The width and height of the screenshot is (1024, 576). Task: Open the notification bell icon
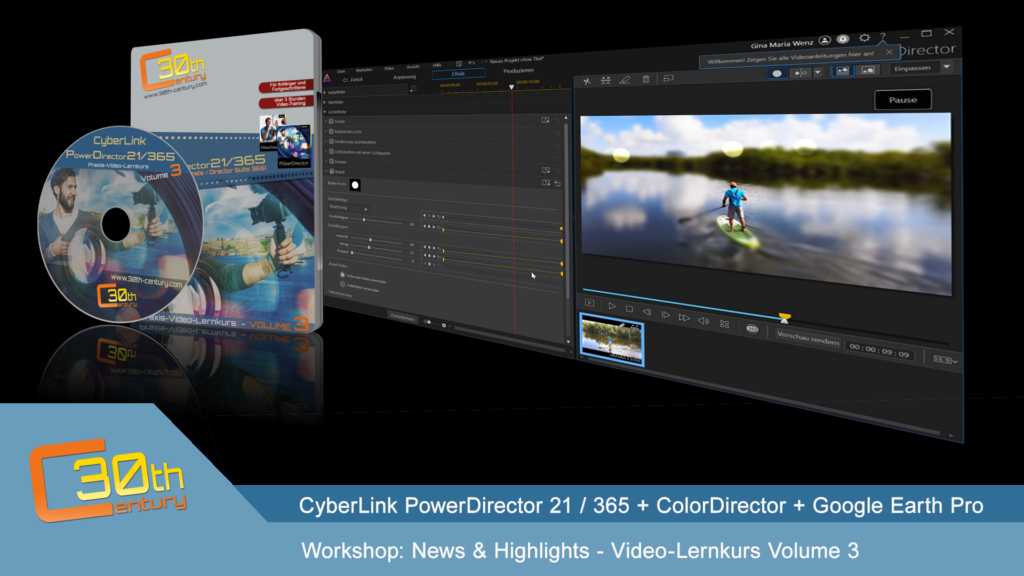coord(843,39)
